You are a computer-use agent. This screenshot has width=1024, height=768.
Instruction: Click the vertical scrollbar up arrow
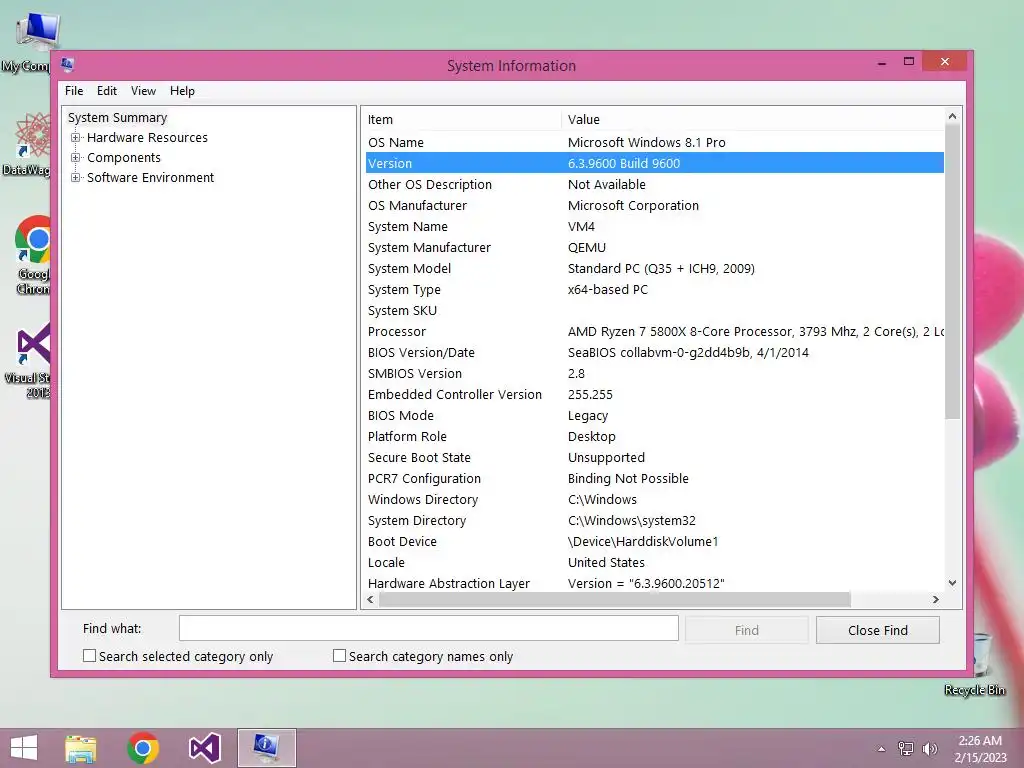point(952,116)
